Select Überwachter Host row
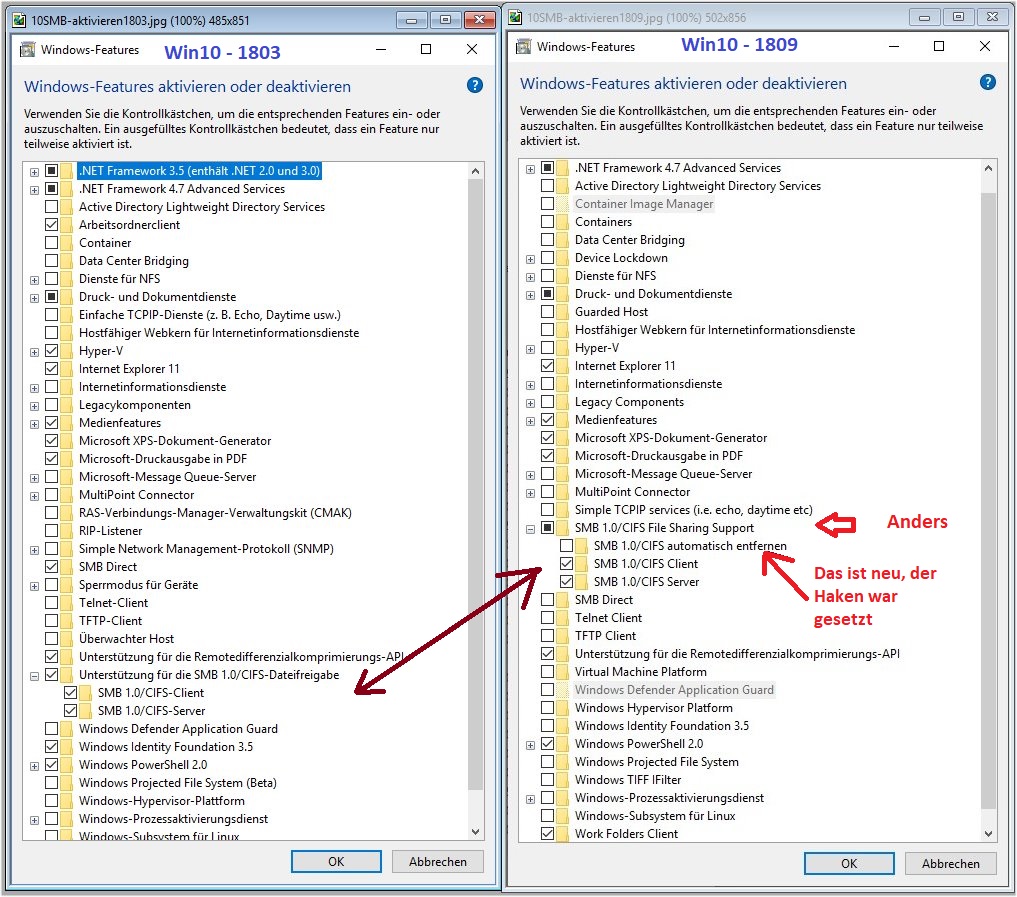The width and height of the screenshot is (1017, 897). [x=126, y=639]
